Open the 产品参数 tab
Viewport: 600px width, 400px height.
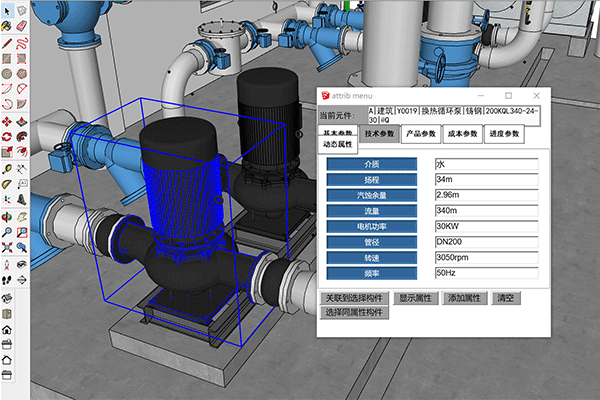point(421,134)
